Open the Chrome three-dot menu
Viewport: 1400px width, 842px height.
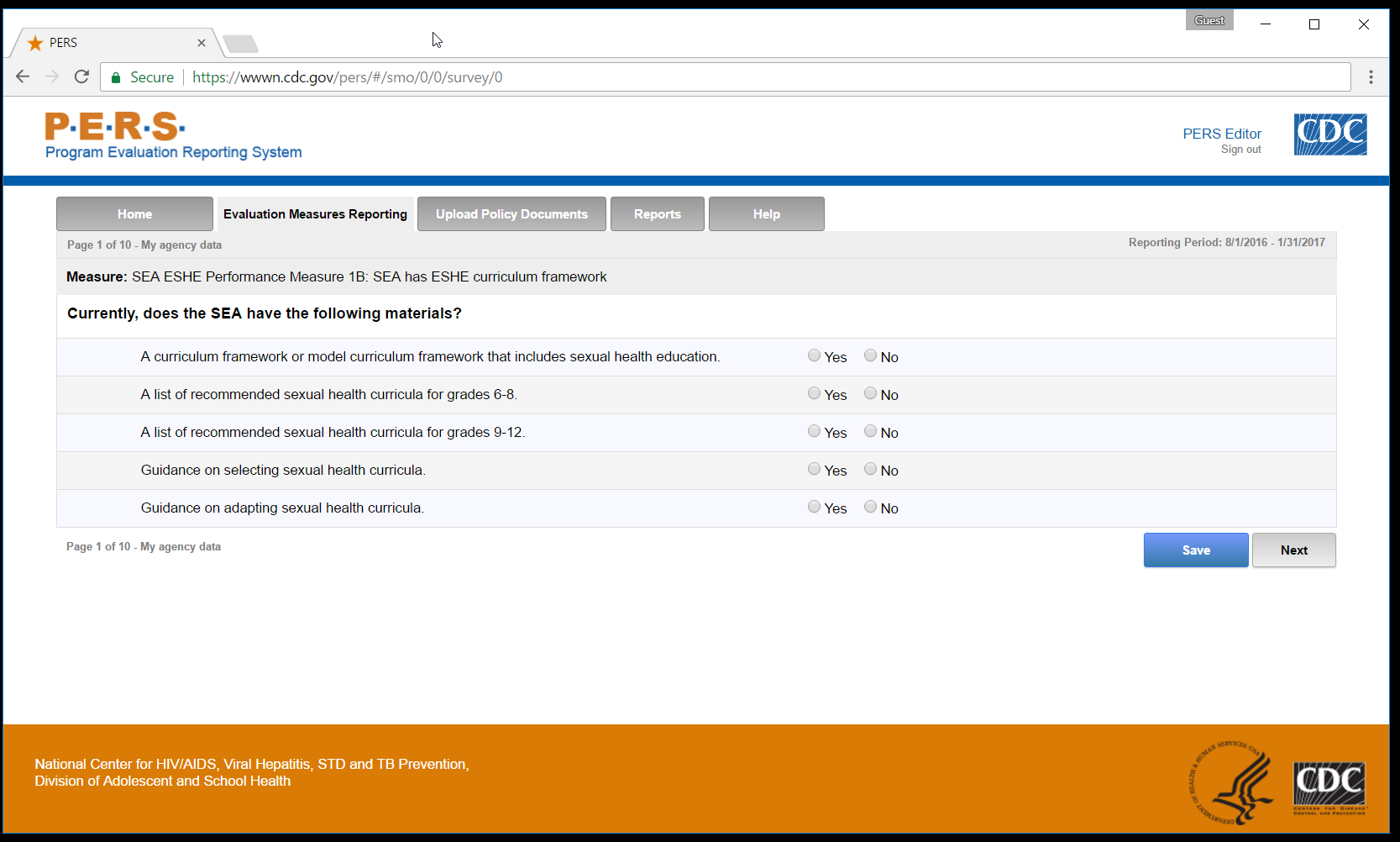(x=1371, y=76)
